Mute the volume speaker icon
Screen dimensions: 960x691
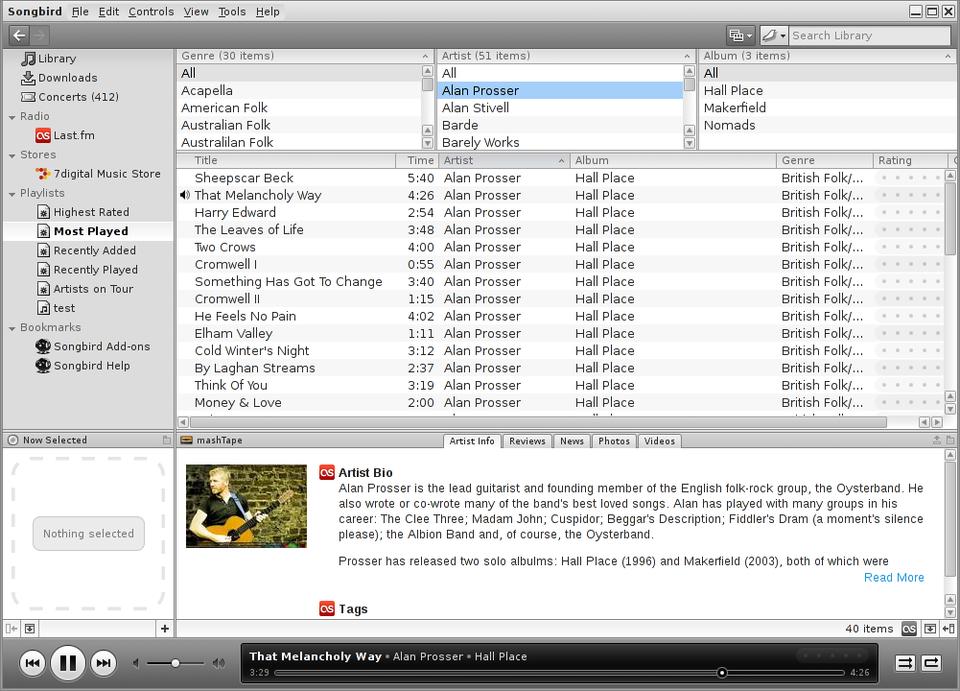point(137,663)
